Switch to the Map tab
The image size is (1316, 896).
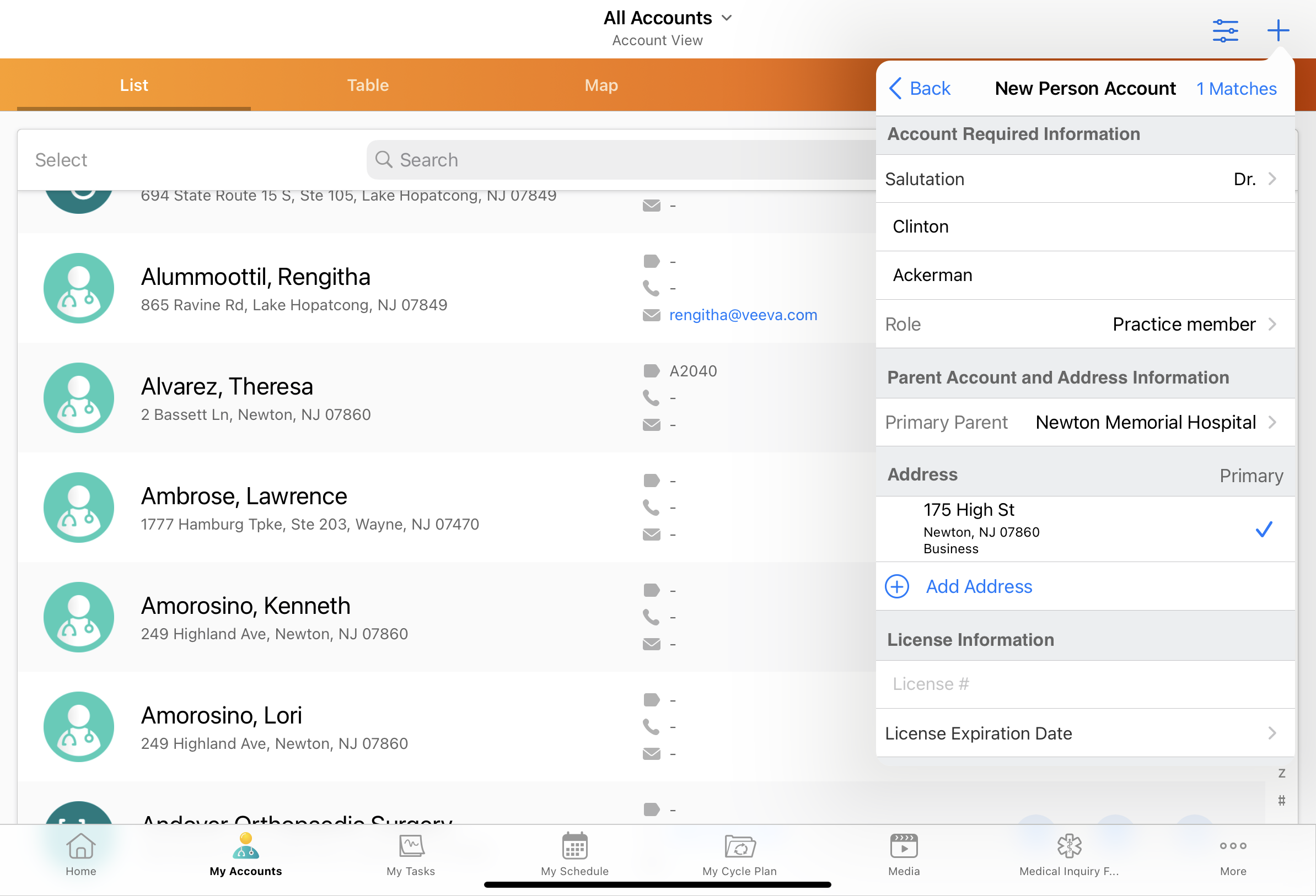coord(601,85)
